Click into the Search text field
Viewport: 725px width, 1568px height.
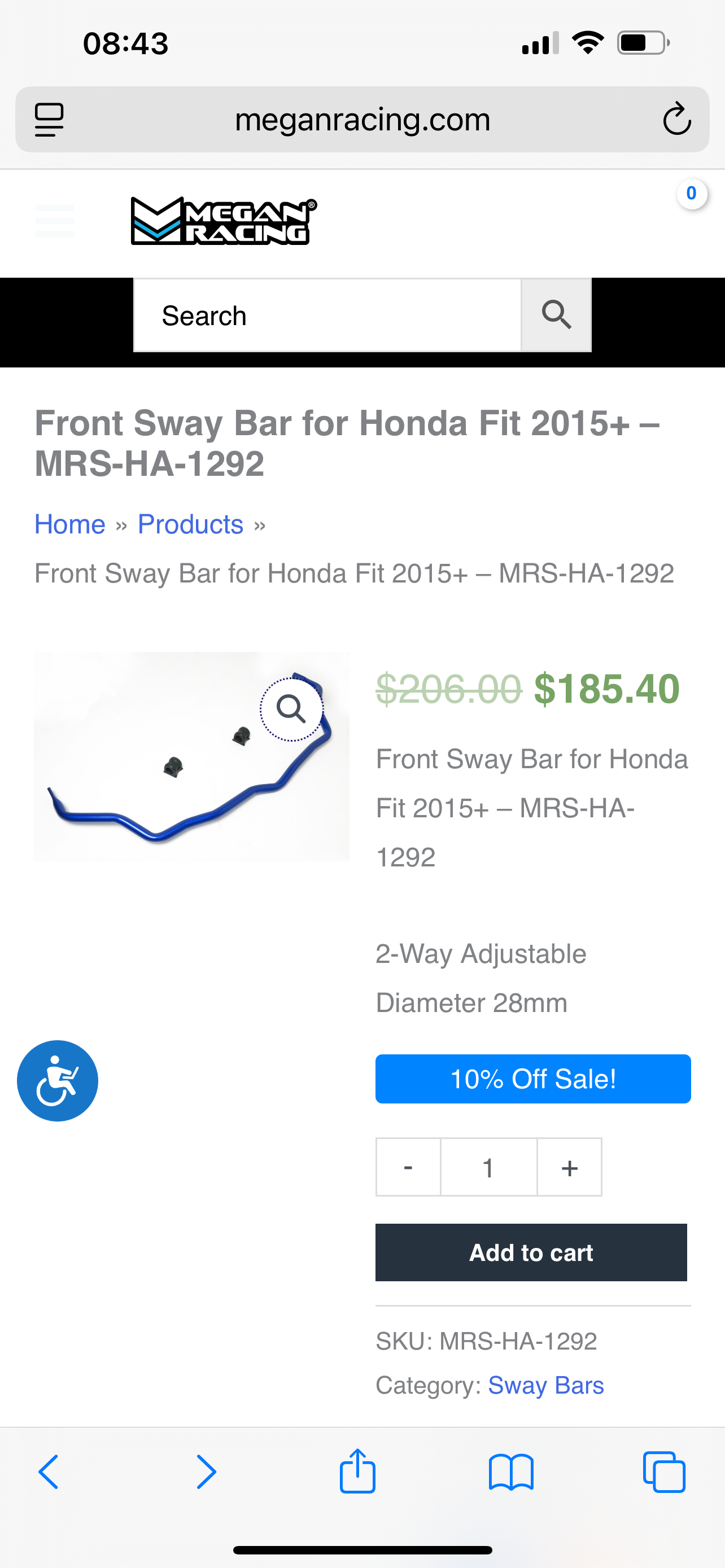pyautogui.click(x=327, y=316)
